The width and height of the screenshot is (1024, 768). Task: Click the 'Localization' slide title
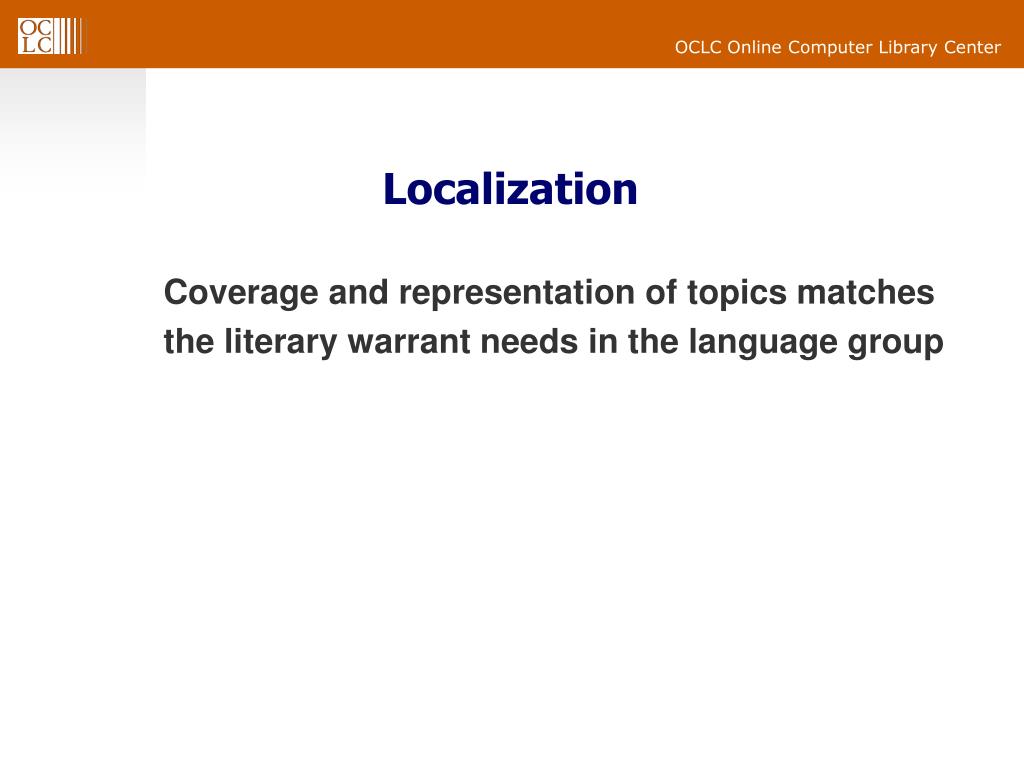pos(510,189)
